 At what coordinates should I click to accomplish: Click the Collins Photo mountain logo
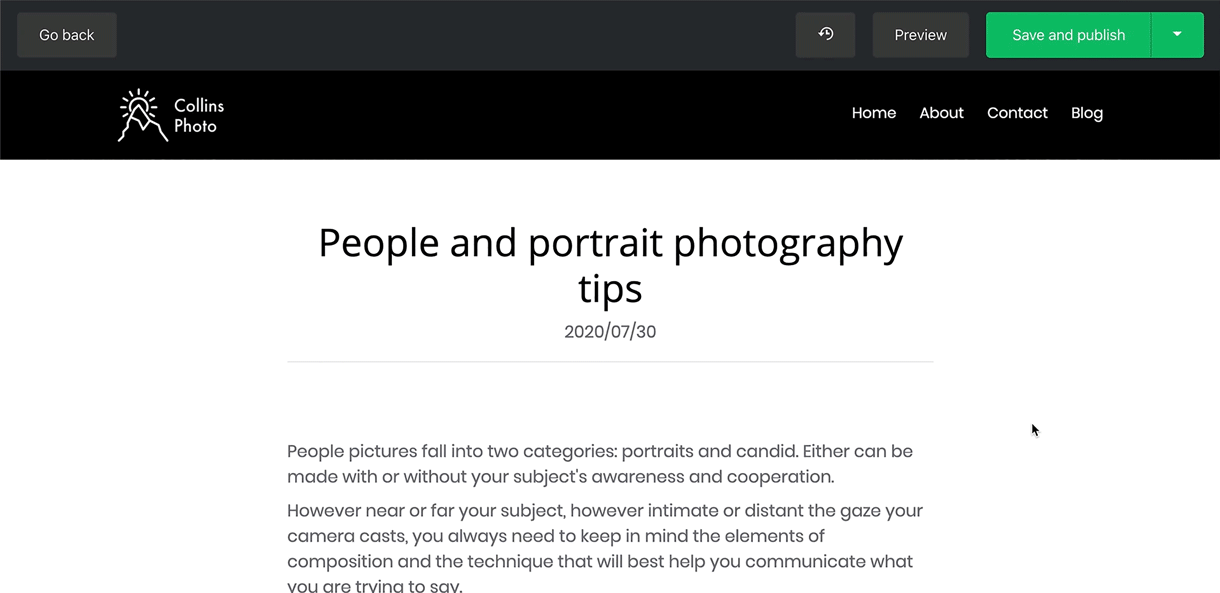142,115
